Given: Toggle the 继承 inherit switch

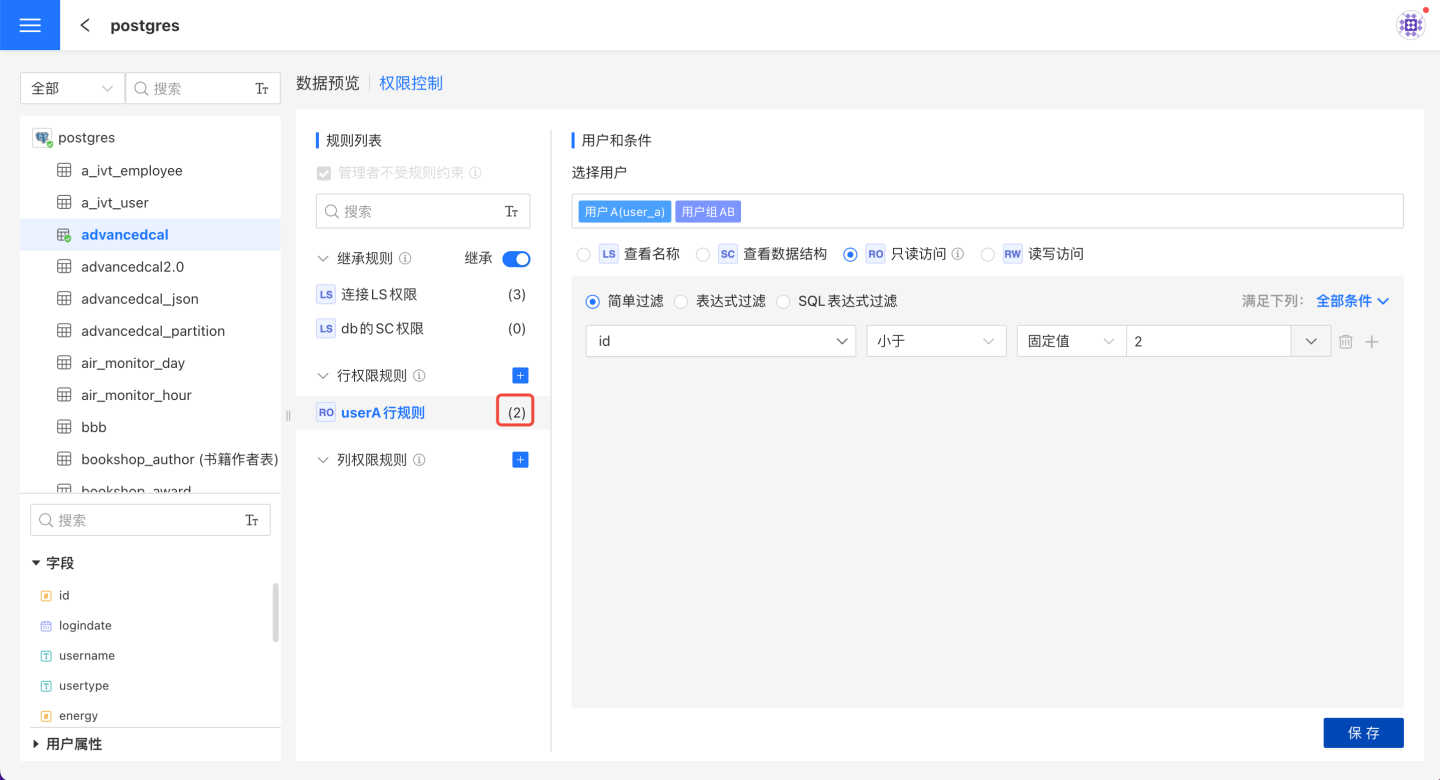Looking at the screenshot, I should coord(516,259).
